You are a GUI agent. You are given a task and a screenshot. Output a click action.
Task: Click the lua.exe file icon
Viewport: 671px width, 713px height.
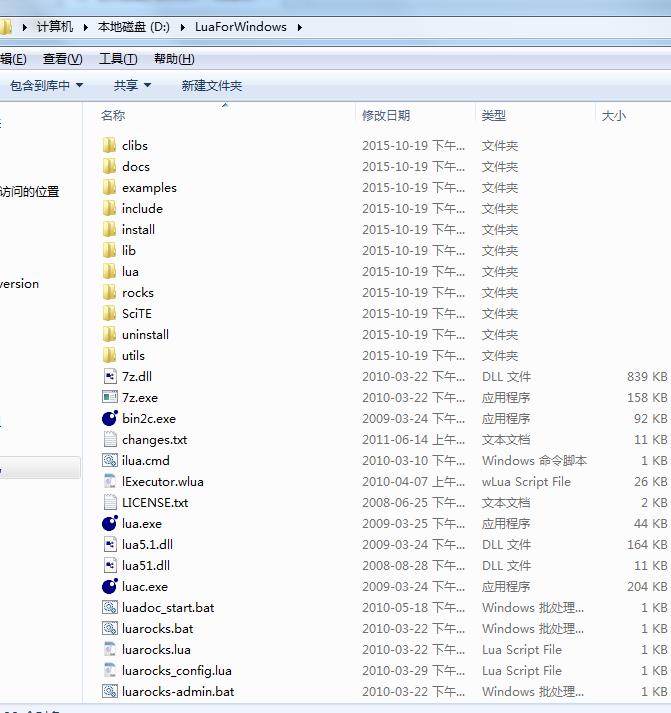[x=110, y=523]
